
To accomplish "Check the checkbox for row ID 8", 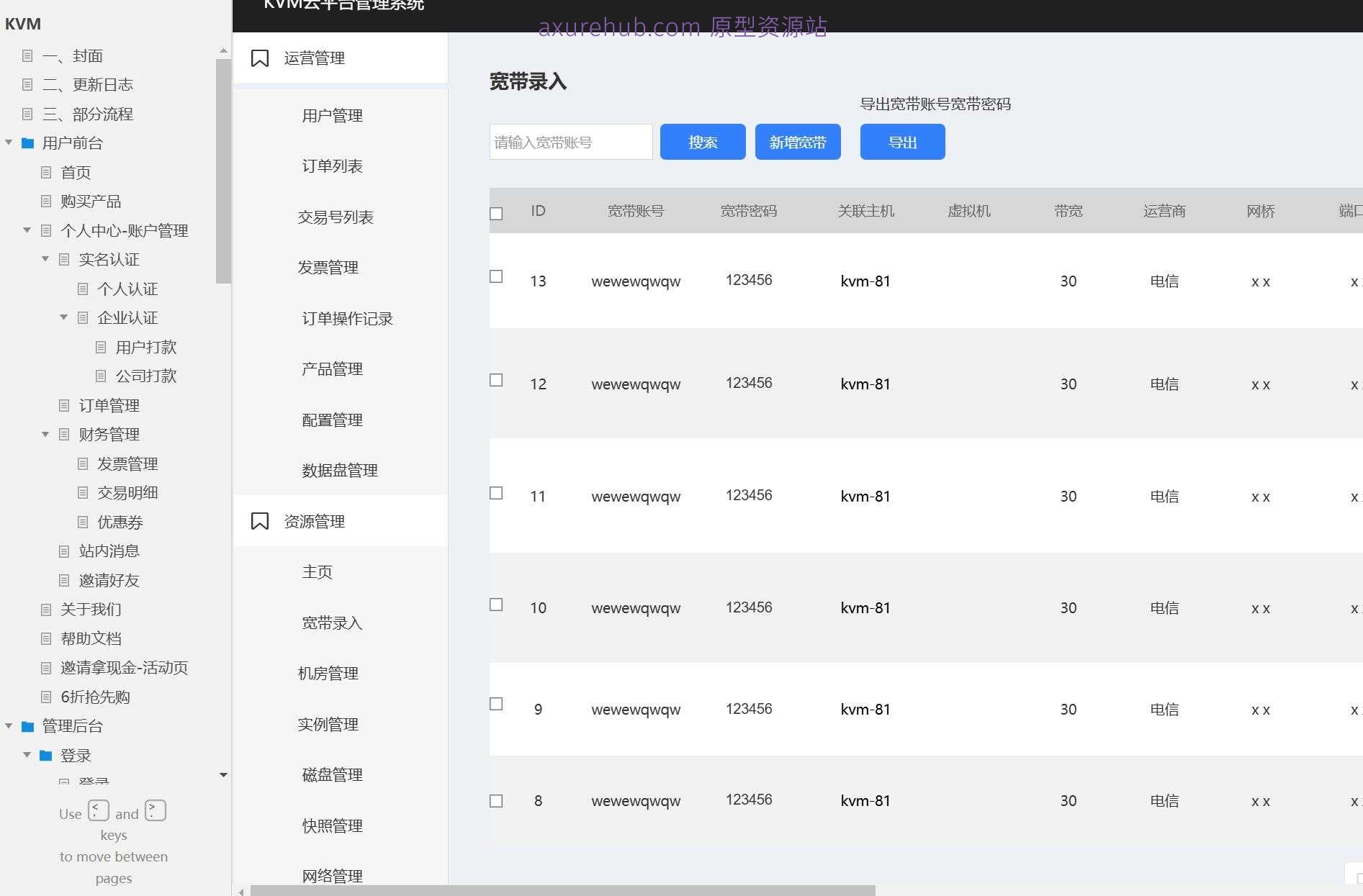I will tap(496, 800).
